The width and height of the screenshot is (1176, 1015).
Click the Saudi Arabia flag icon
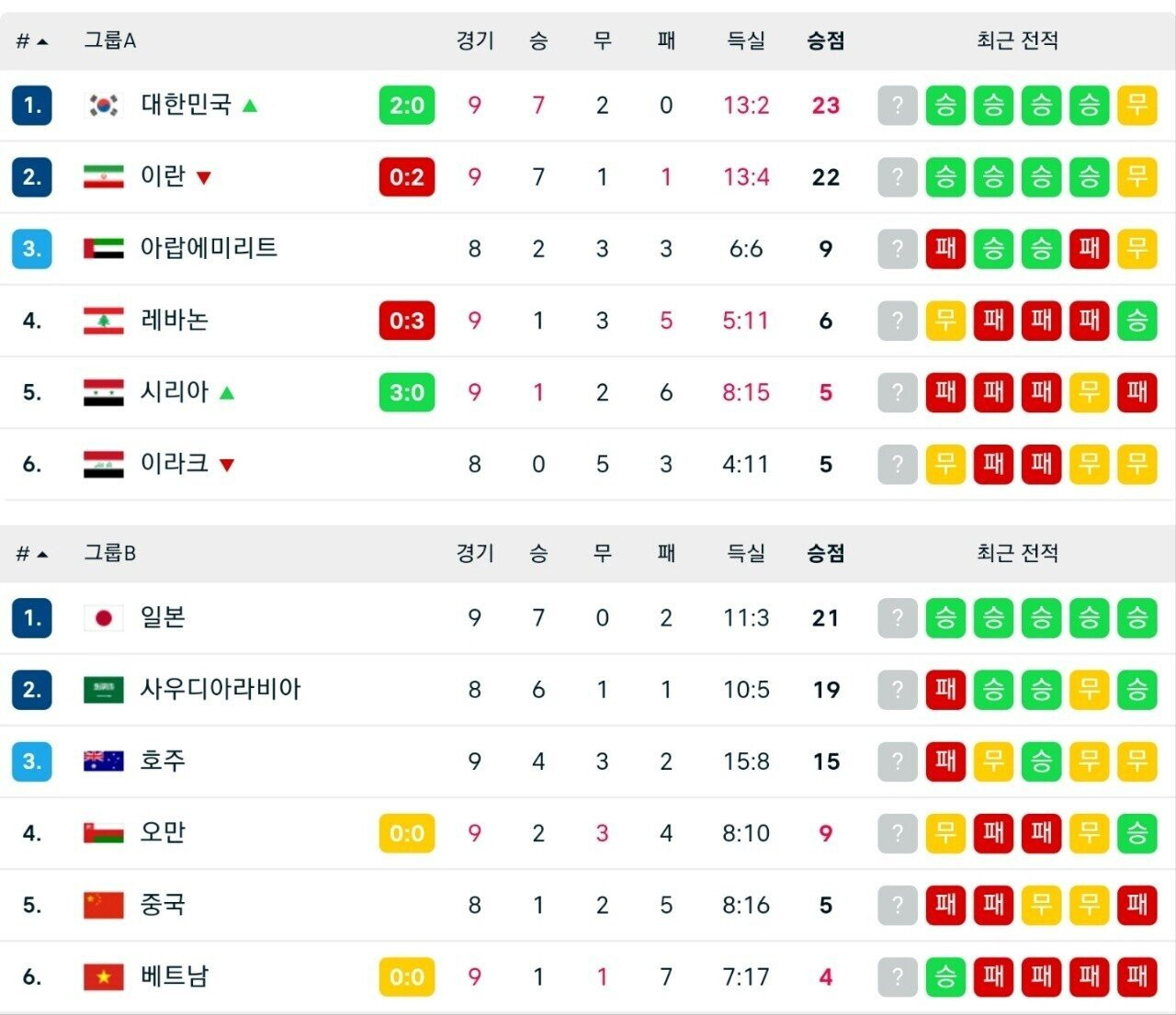(x=103, y=690)
